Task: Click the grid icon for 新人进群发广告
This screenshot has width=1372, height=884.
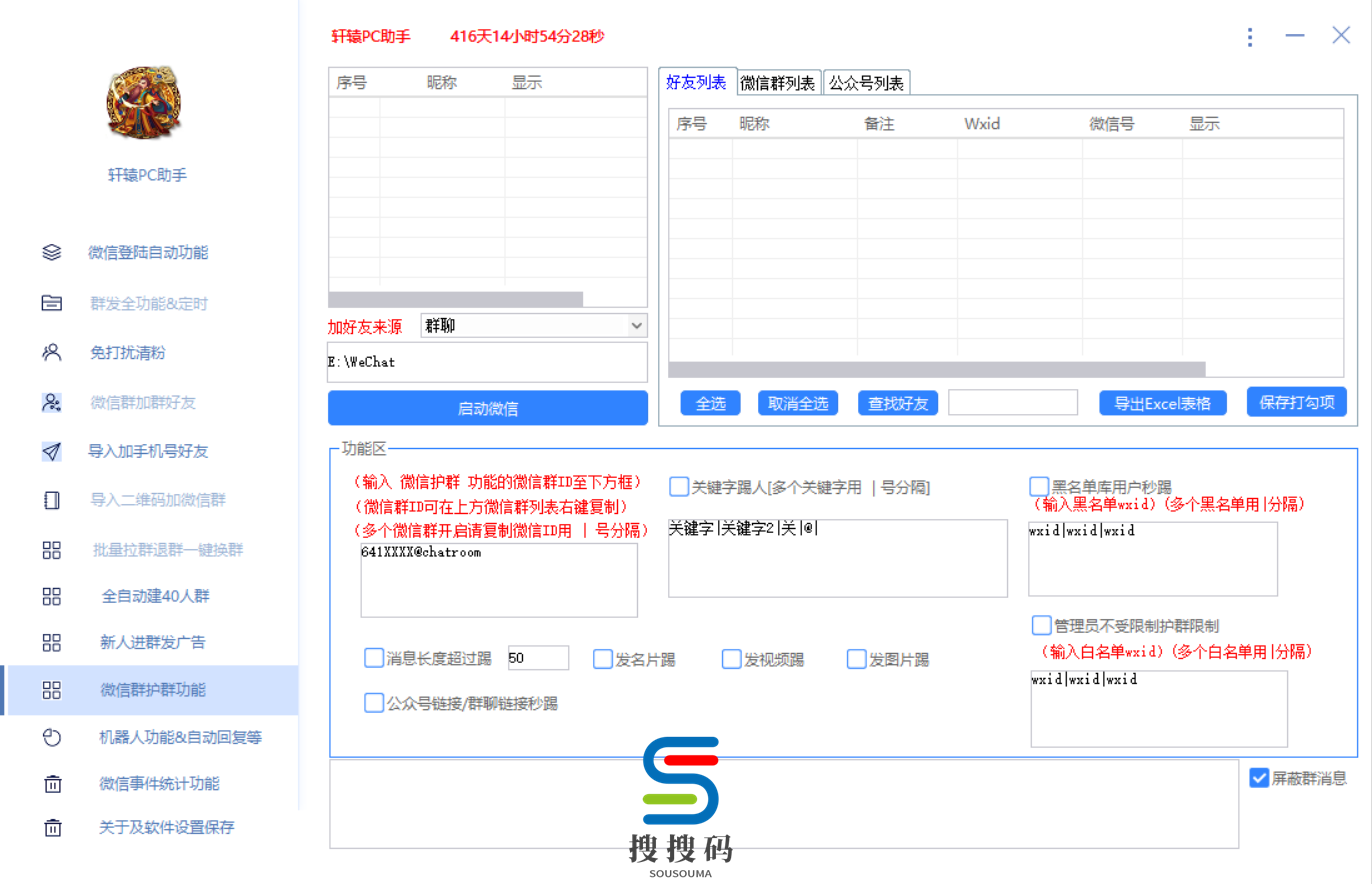Action: 52,642
